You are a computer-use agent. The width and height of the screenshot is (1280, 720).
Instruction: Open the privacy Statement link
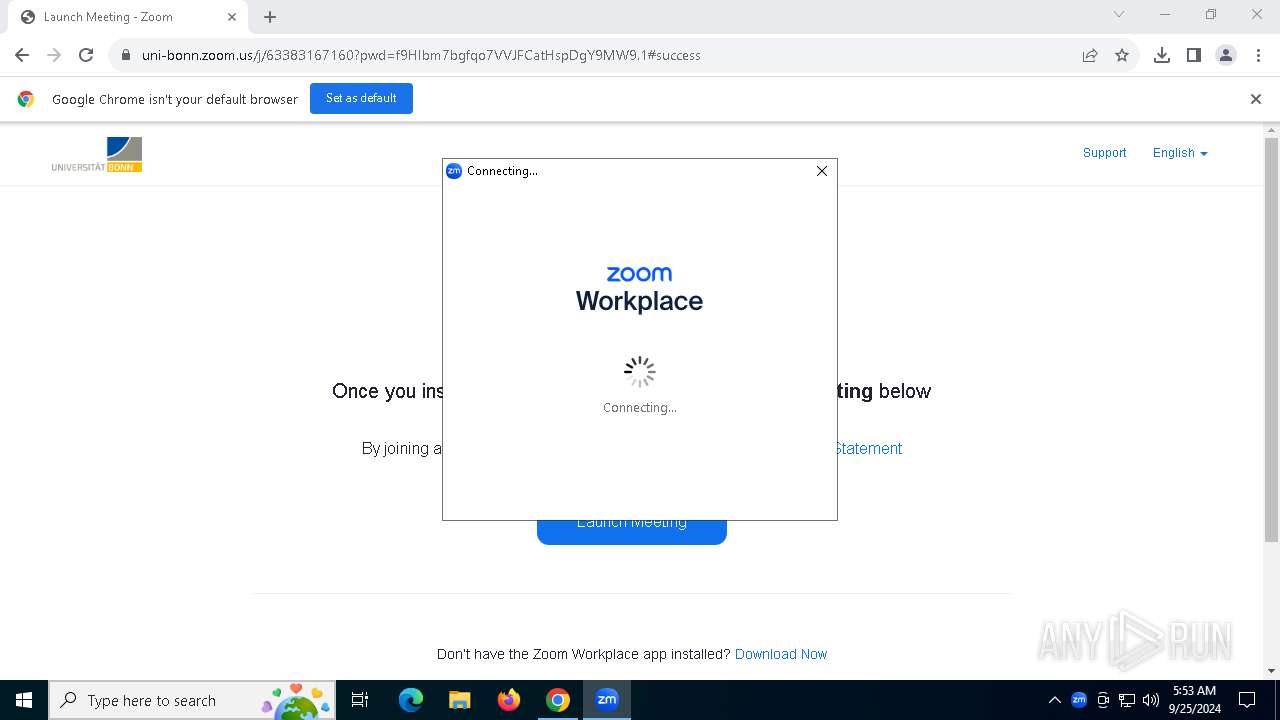[x=868, y=448]
